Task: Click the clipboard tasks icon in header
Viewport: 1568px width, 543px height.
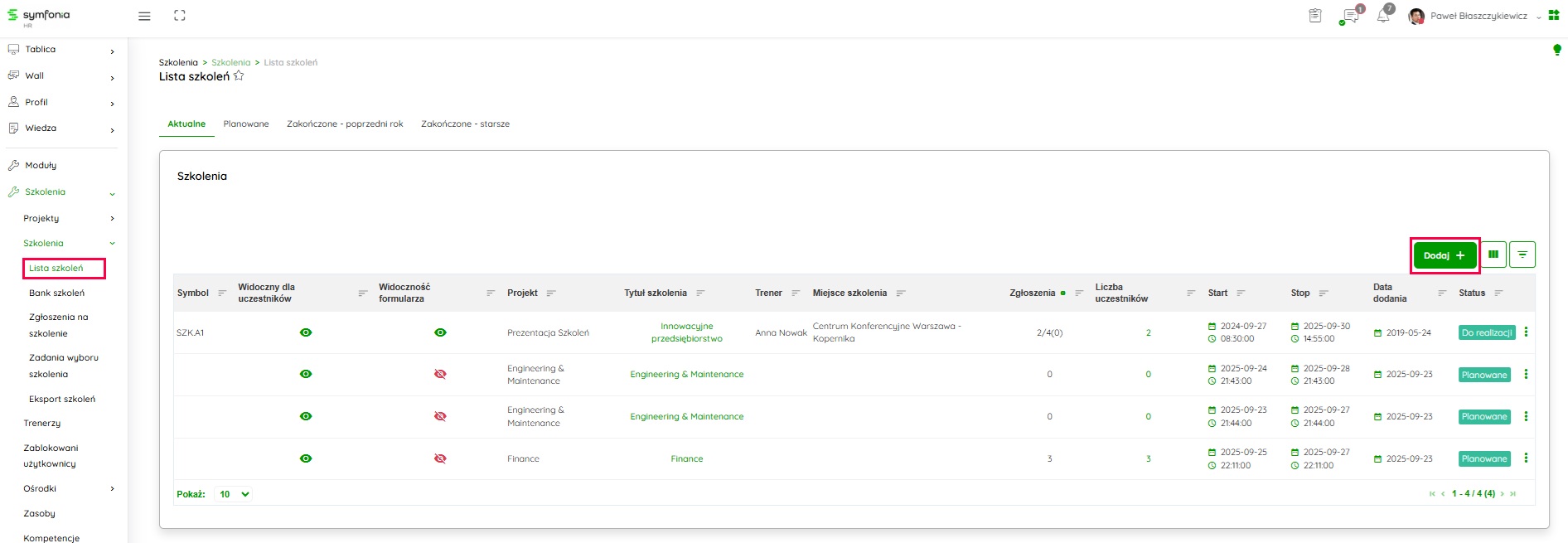Action: pyautogui.click(x=1315, y=16)
